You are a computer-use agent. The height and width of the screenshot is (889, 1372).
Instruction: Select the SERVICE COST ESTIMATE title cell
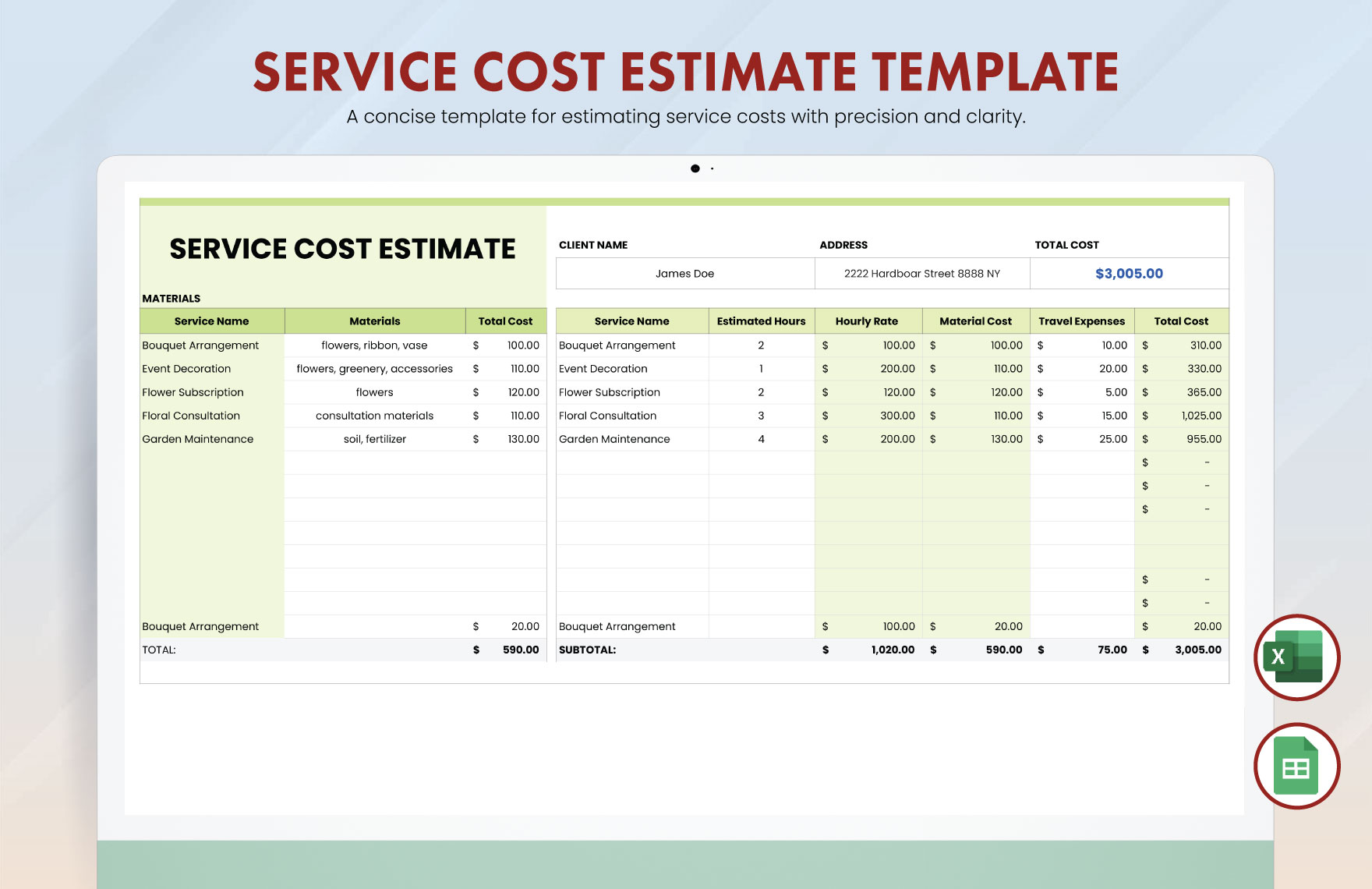[343, 248]
